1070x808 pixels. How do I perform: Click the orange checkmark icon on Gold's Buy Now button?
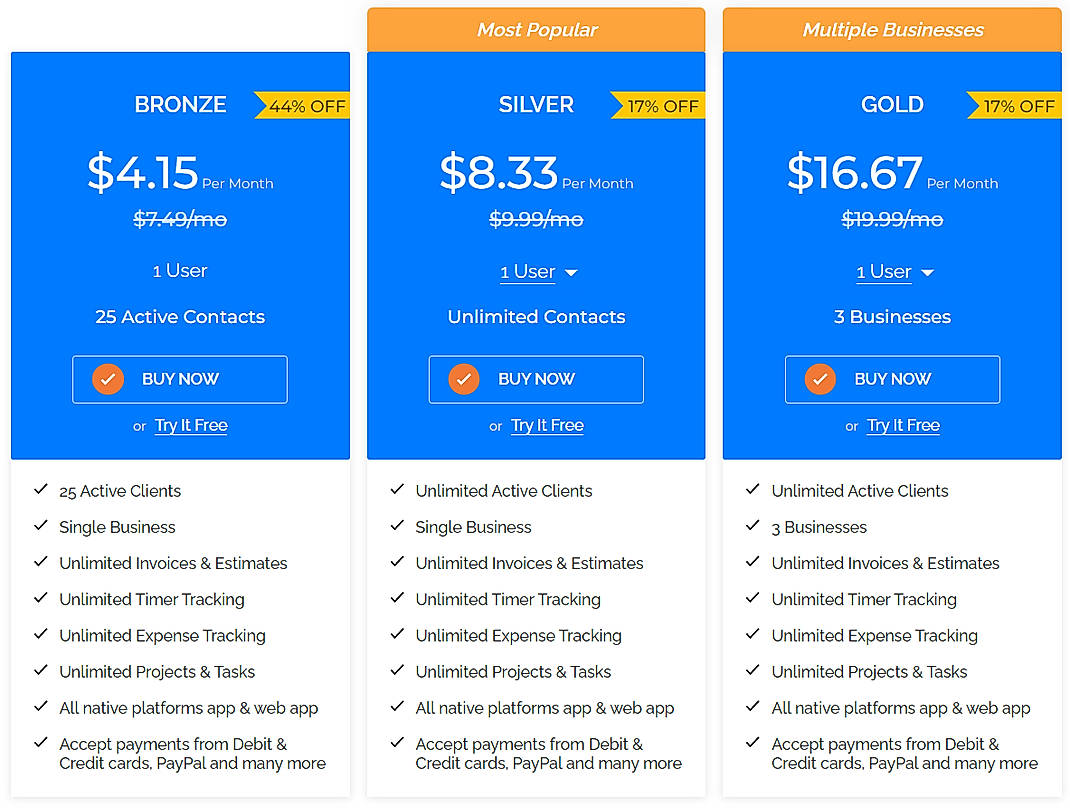pyautogui.click(x=820, y=379)
